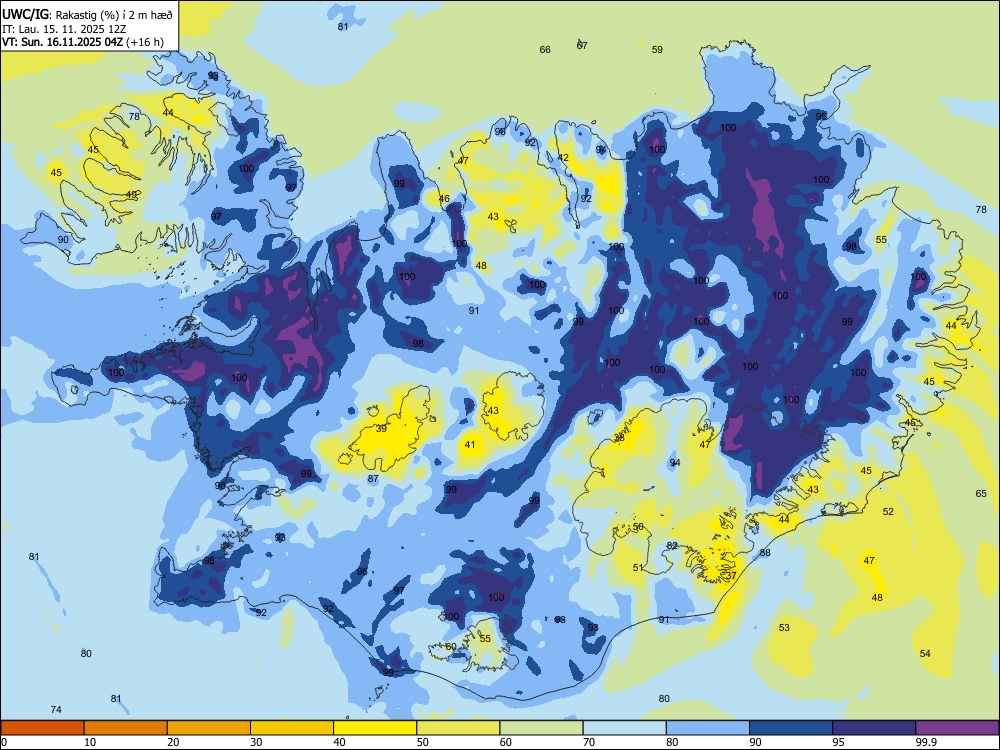Screen dimensions: 1000x750
Task: Click the 'VT: Sun. 16.11.2025 04Z (+16 h)' line
Action: click(x=83, y=42)
